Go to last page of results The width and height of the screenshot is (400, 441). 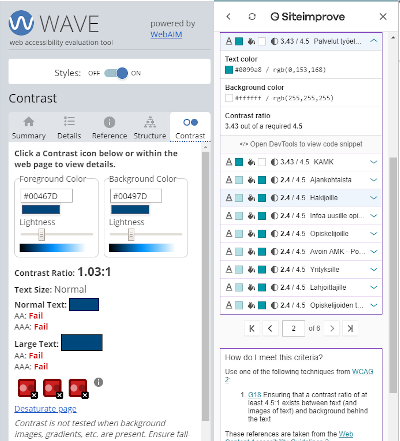(x=350, y=328)
